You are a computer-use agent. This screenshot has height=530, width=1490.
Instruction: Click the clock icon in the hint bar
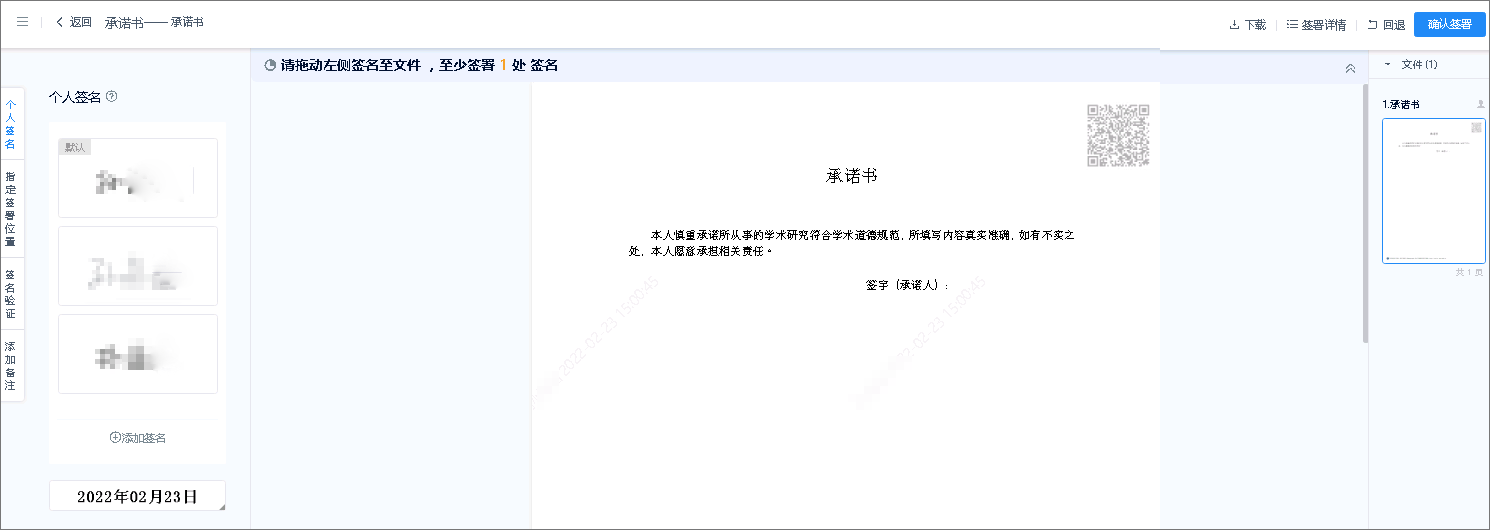pos(270,66)
